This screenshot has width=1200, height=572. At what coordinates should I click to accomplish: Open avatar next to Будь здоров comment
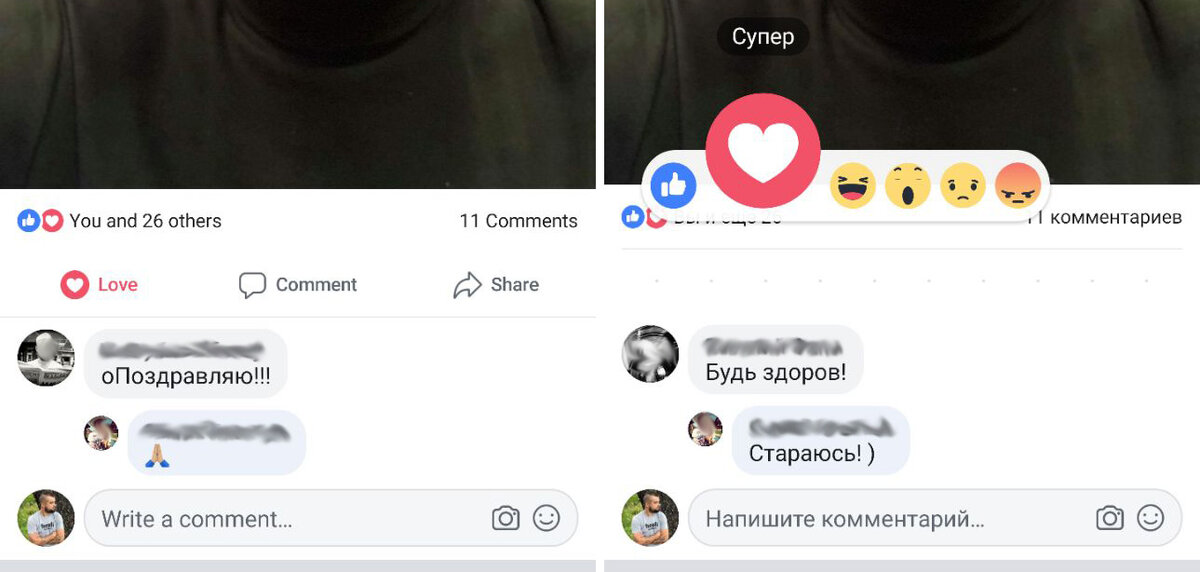650,354
